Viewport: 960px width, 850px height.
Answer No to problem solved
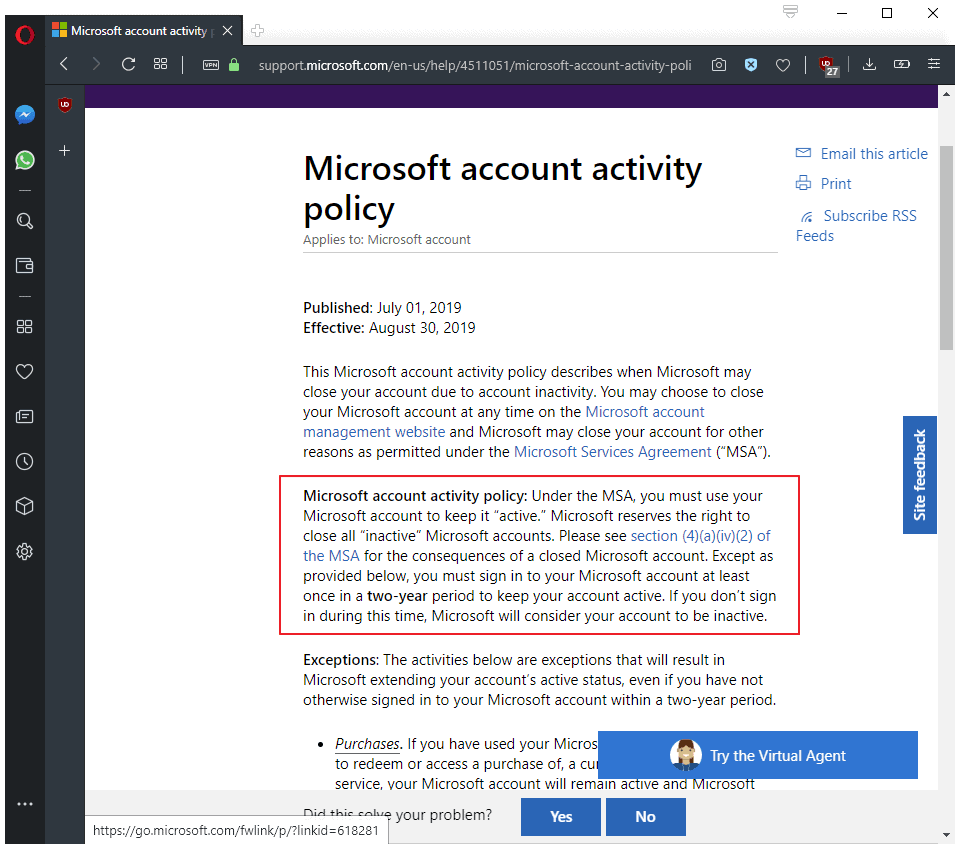[645, 816]
